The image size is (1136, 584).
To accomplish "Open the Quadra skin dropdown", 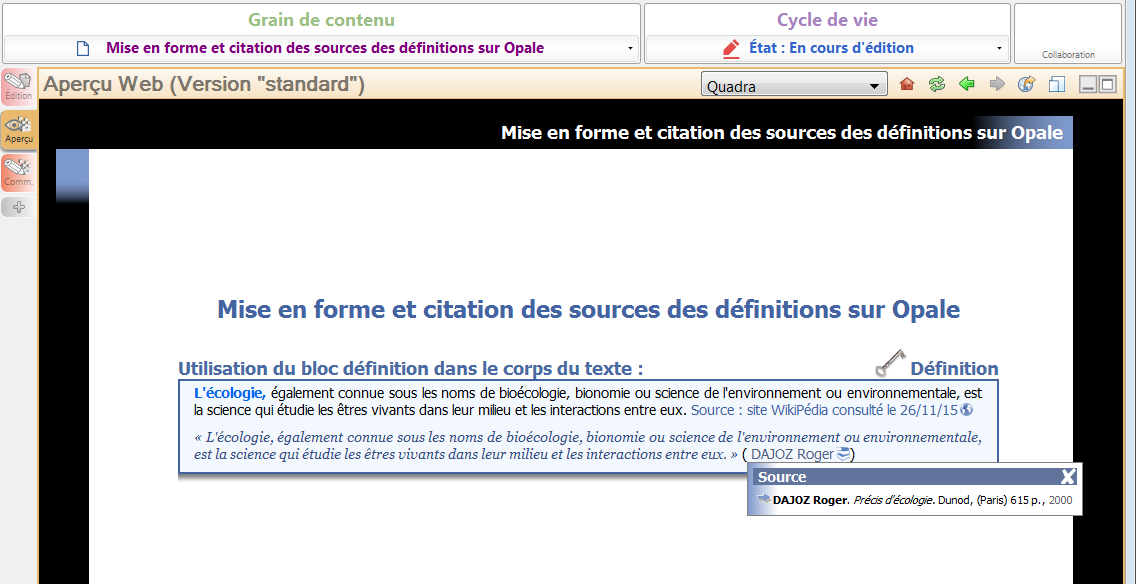I will pos(794,85).
